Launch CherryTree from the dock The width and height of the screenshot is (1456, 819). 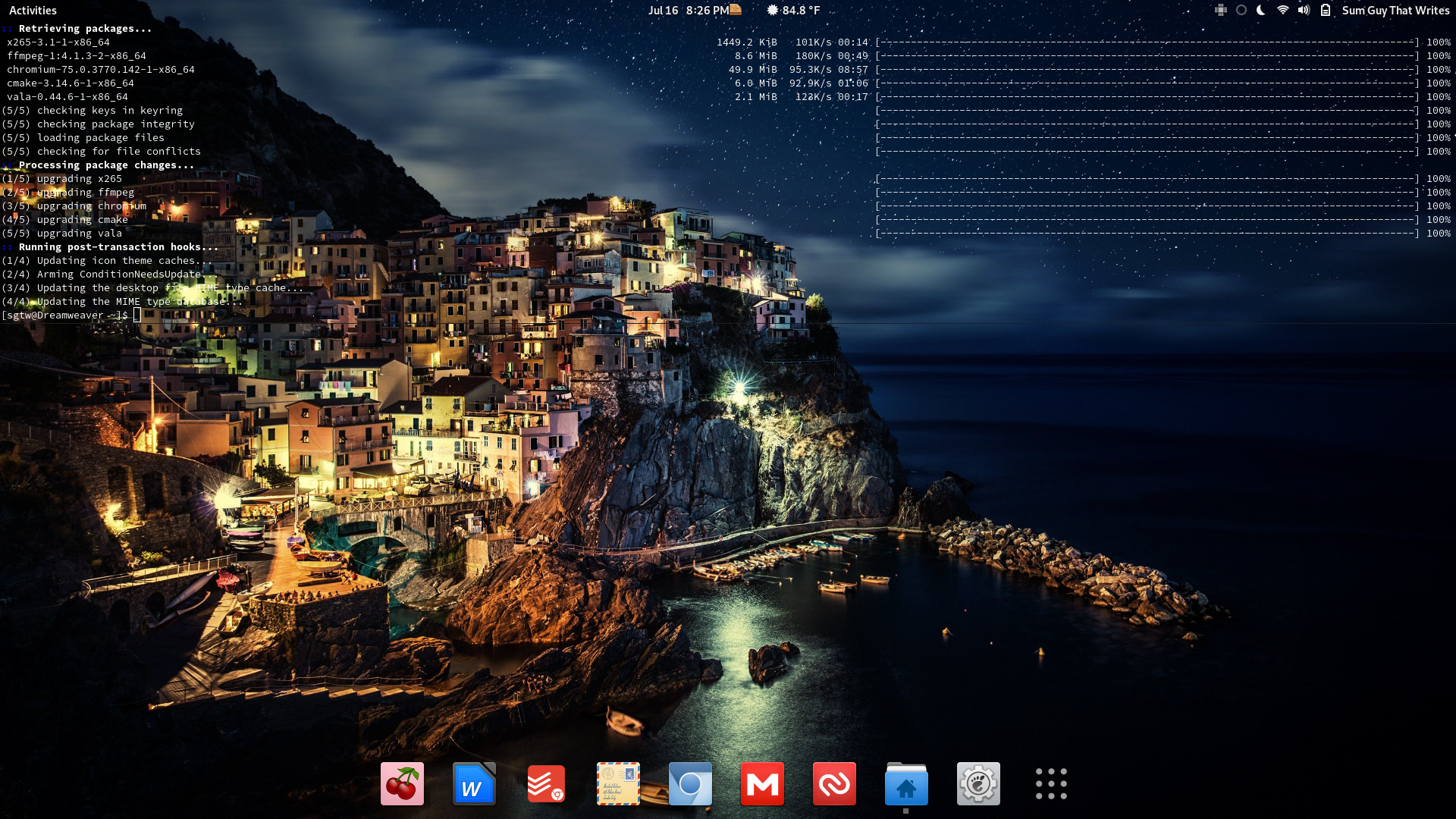click(402, 783)
